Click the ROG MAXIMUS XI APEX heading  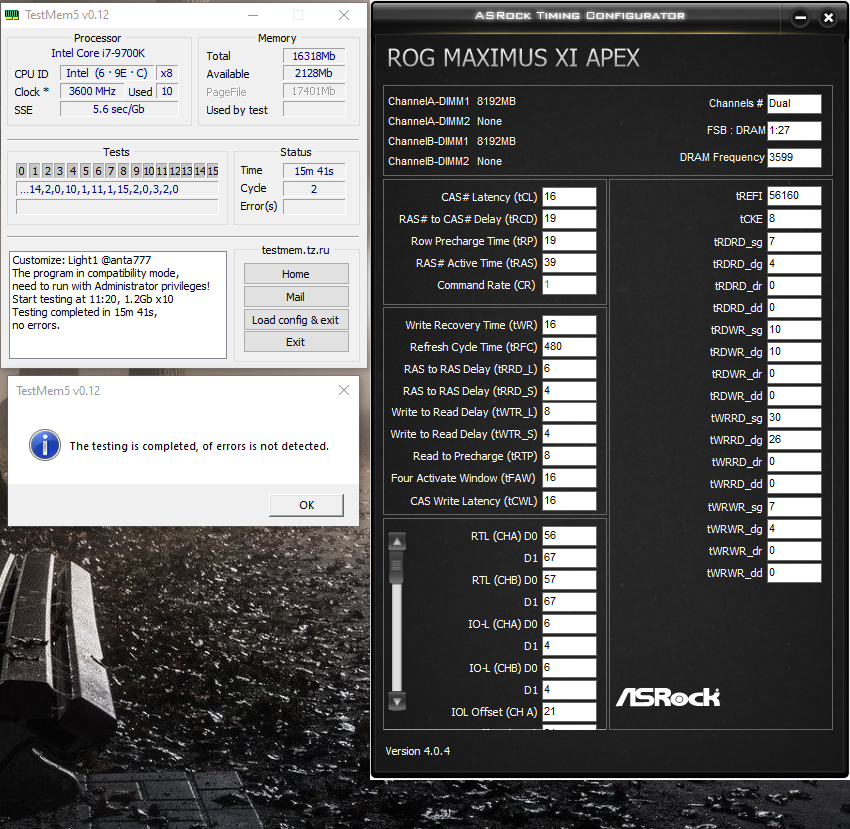coord(513,58)
